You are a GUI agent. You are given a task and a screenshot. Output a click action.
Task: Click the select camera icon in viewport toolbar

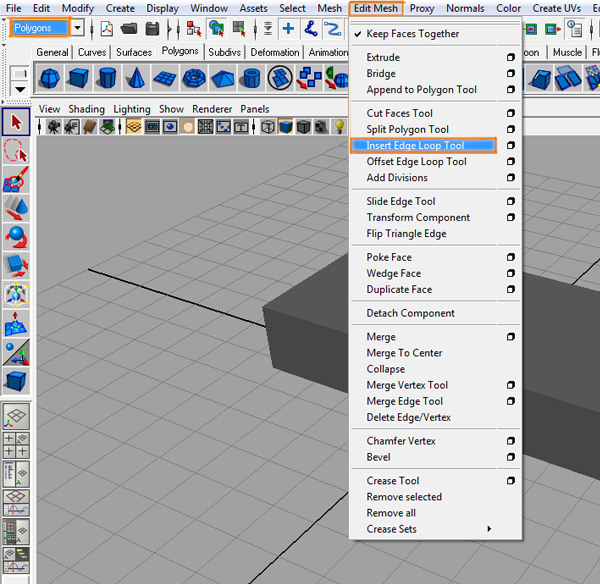[54, 126]
